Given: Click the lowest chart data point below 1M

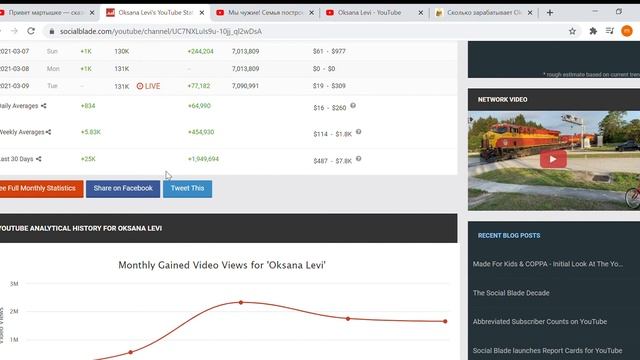Looking at the screenshot, I should point(131,352).
